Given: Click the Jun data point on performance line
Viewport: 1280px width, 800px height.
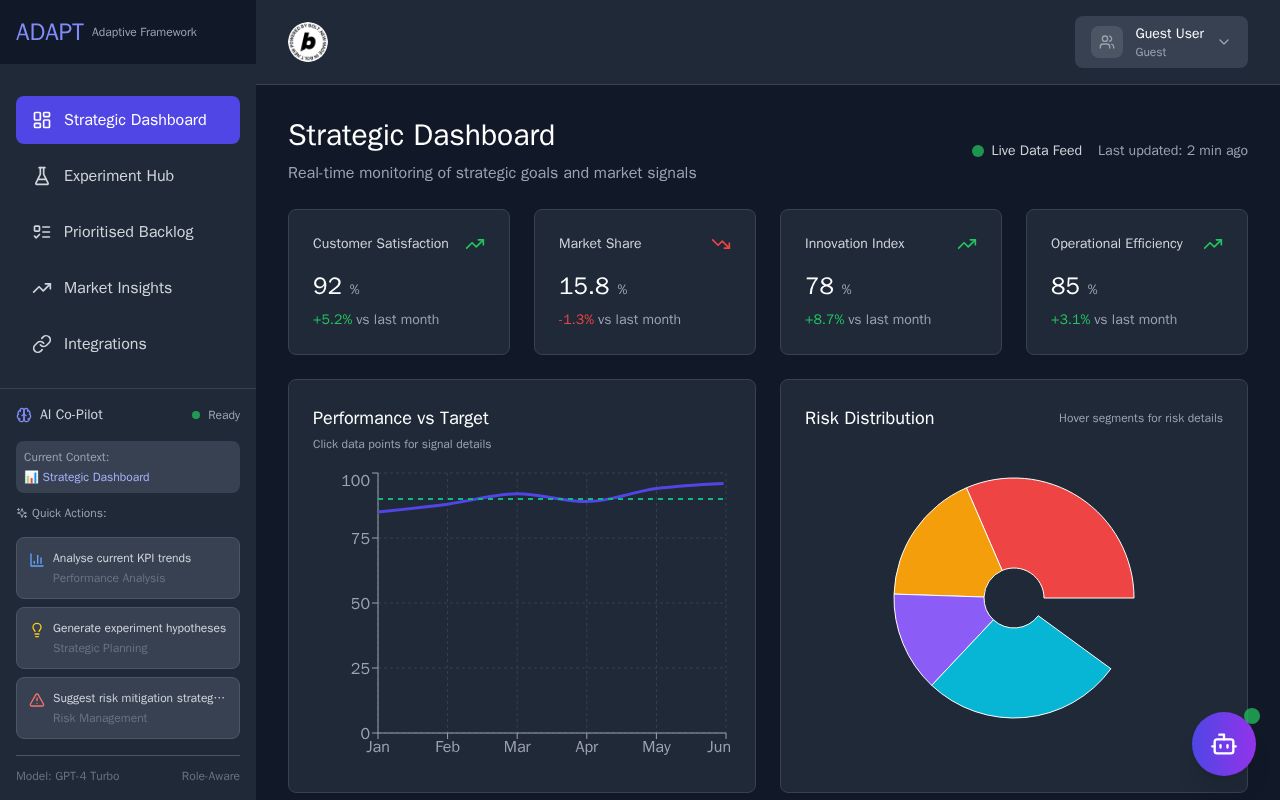Looking at the screenshot, I should pyautogui.click(x=725, y=484).
